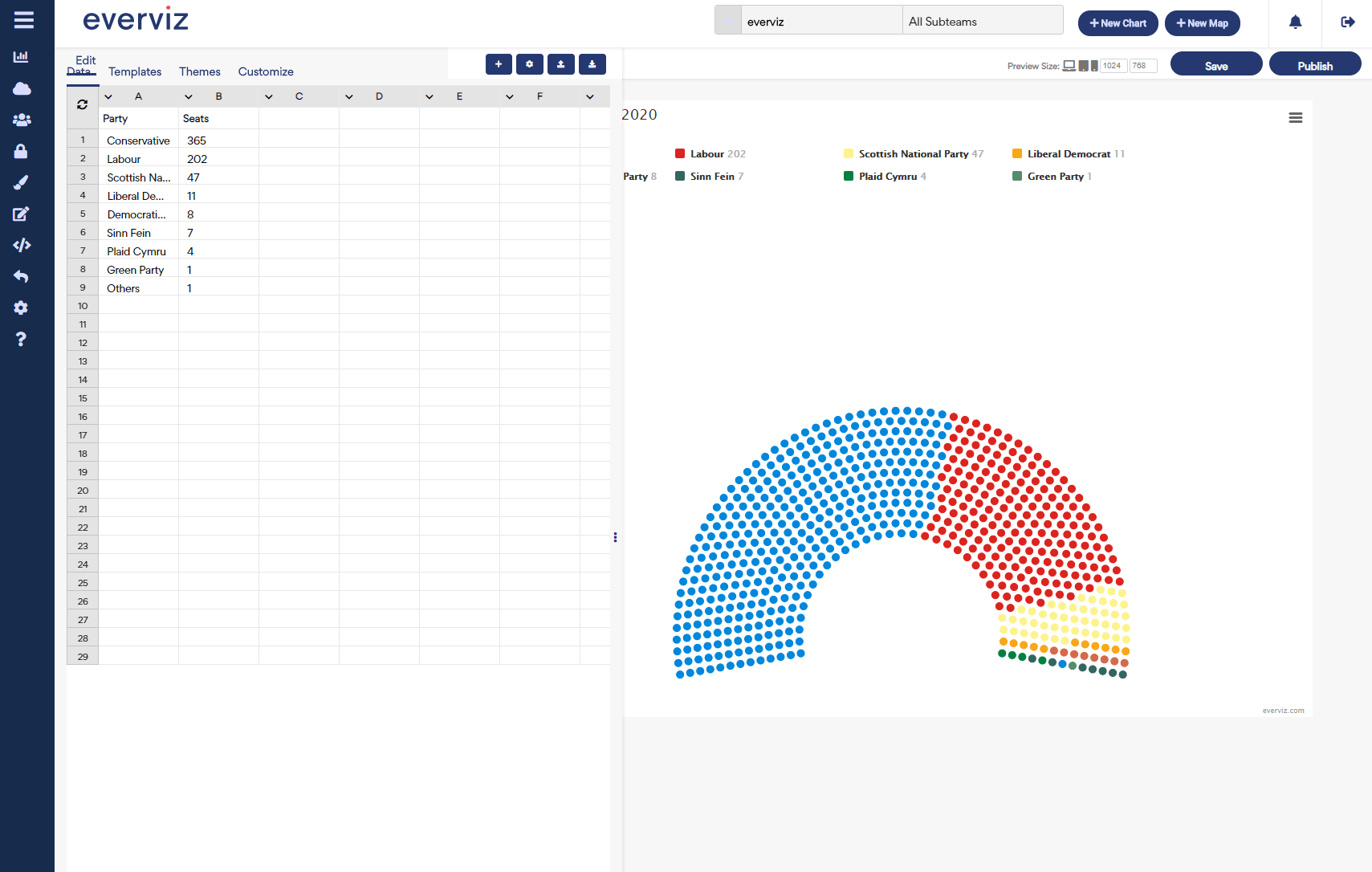Open the security lock icon in the sidebar

pyautogui.click(x=21, y=151)
